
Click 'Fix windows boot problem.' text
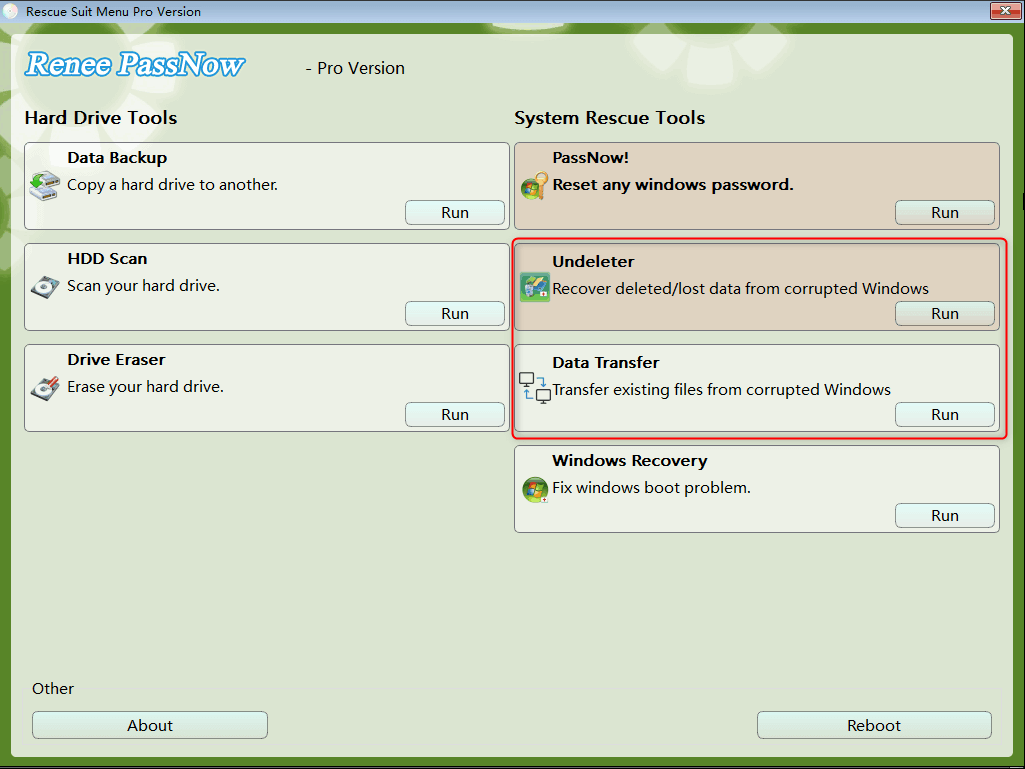click(x=651, y=488)
